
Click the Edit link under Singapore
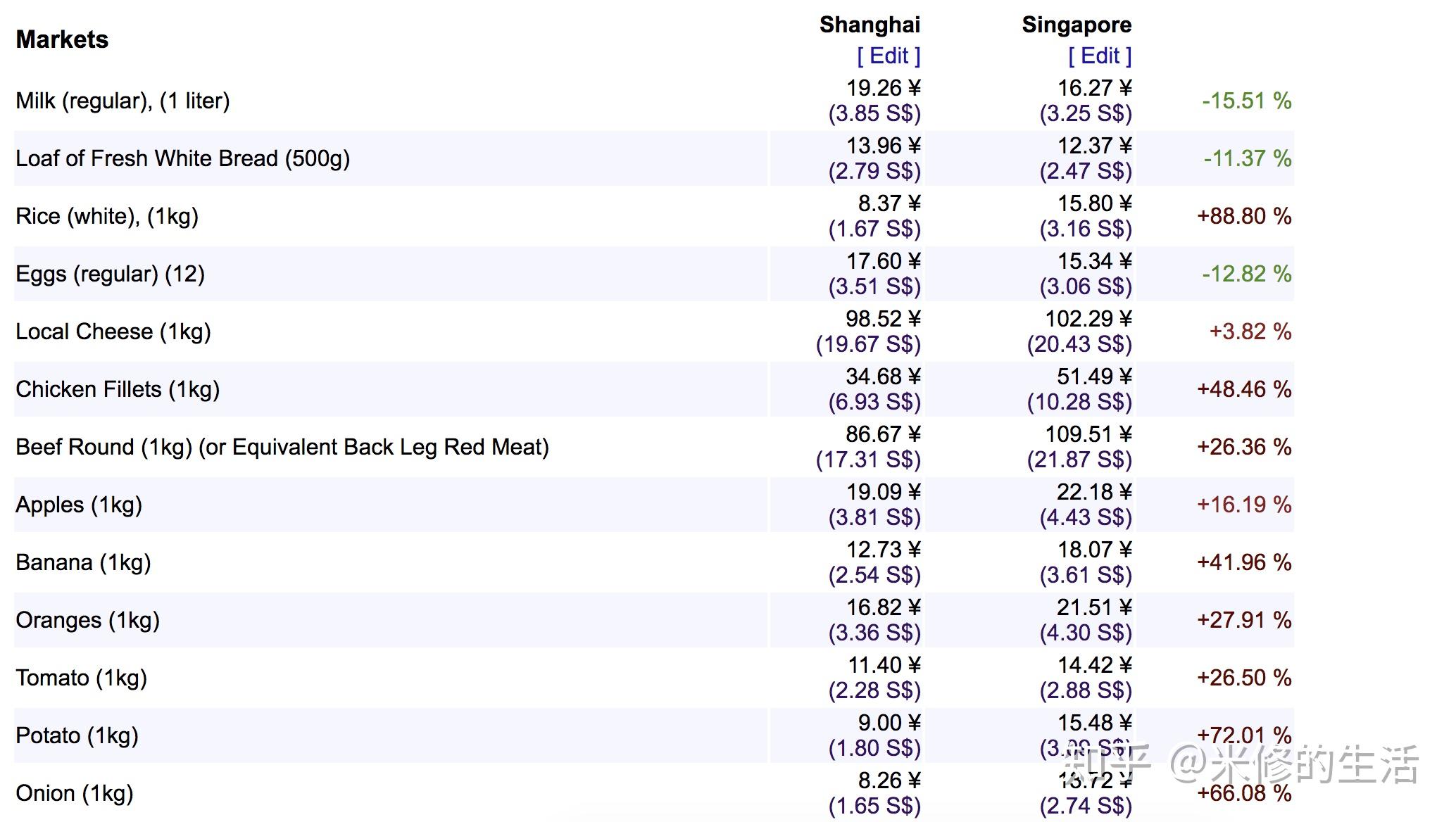click(x=1100, y=56)
